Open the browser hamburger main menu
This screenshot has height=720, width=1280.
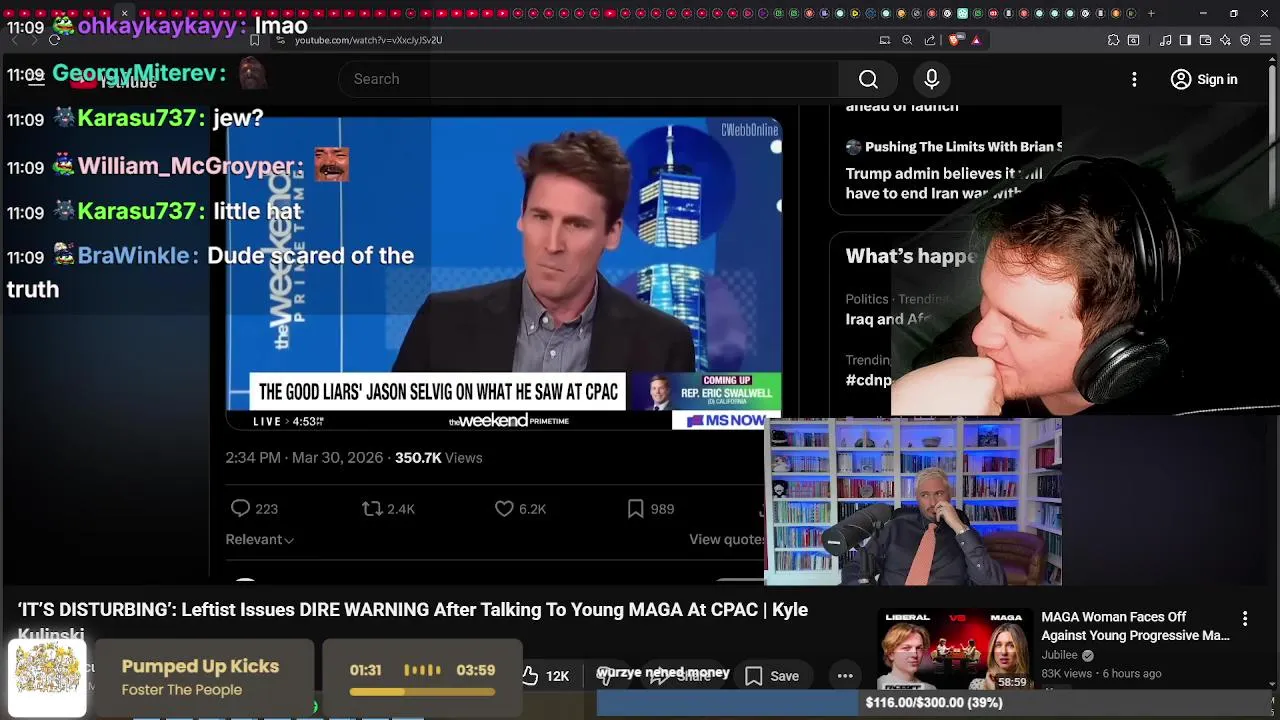1265,40
